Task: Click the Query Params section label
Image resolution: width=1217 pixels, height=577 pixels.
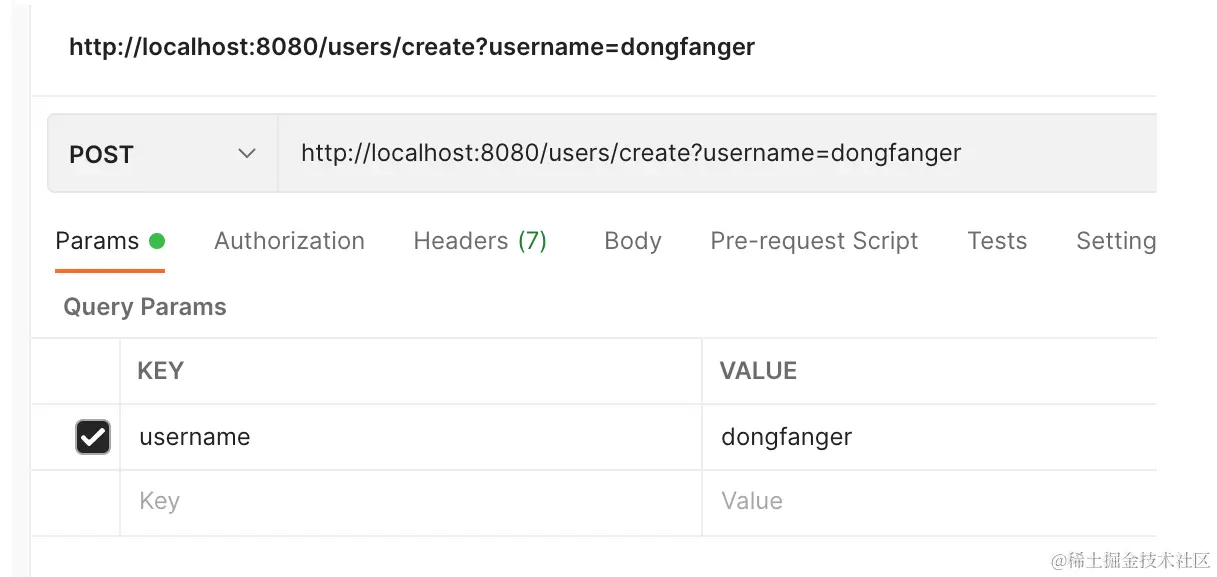Action: tap(145, 307)
